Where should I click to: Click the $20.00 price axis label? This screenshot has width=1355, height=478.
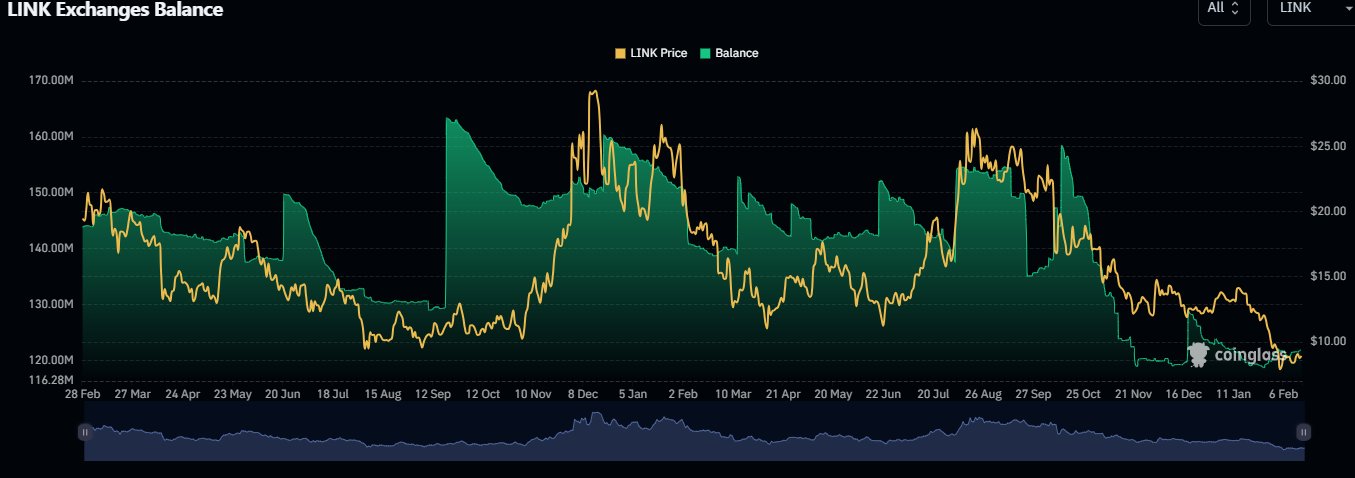(x=1327, y=211)
